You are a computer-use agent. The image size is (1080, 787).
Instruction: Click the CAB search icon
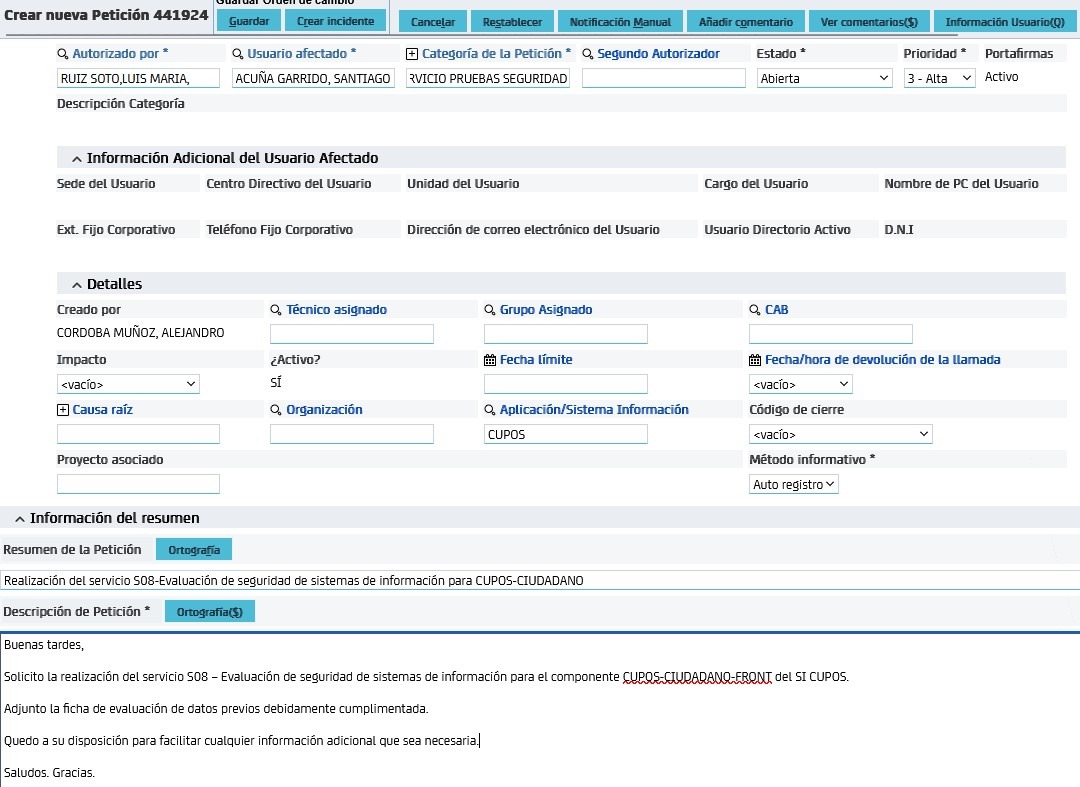pyautogui.click(x=755, y=309)
